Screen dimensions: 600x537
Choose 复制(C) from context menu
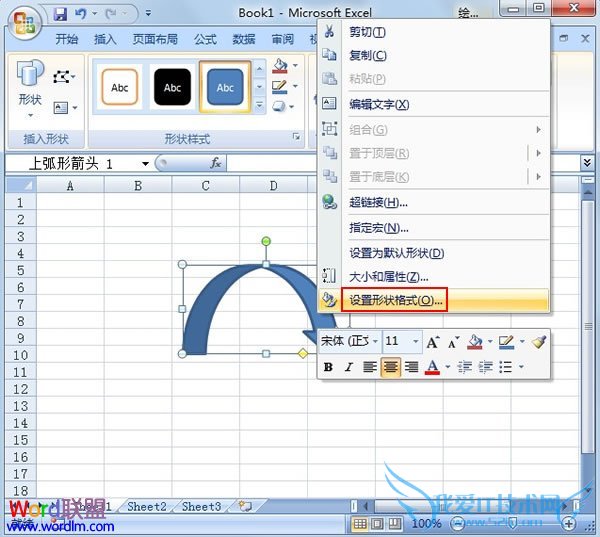click(434, 55)
